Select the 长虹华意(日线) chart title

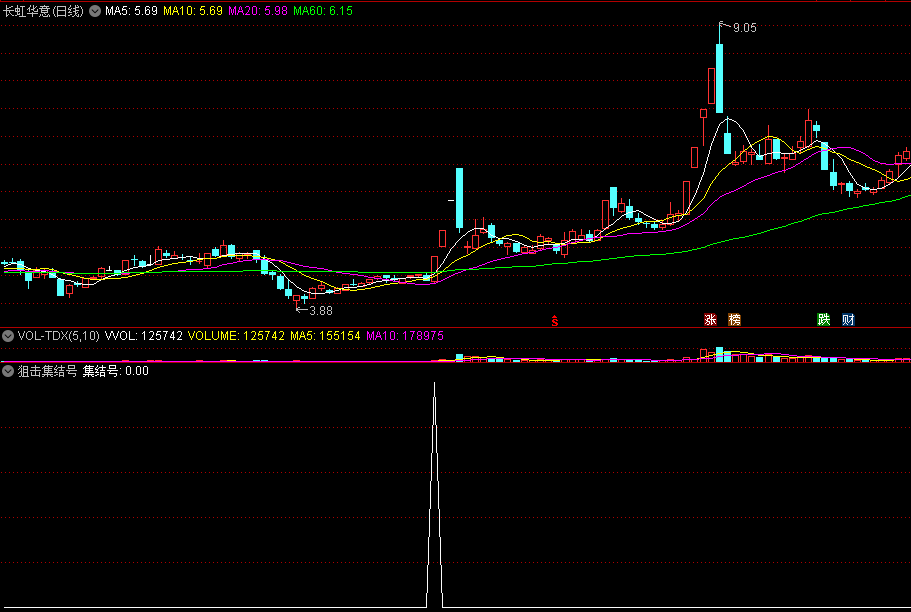(x=44, y=11)
